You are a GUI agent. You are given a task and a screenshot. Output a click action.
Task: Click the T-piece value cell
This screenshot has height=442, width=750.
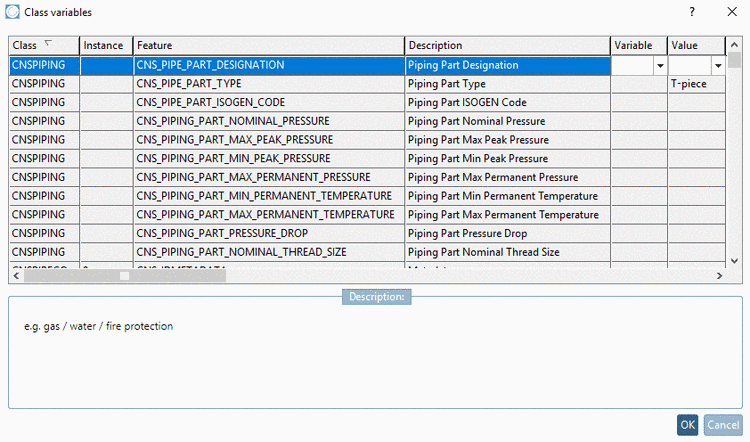tap(696, 84)
